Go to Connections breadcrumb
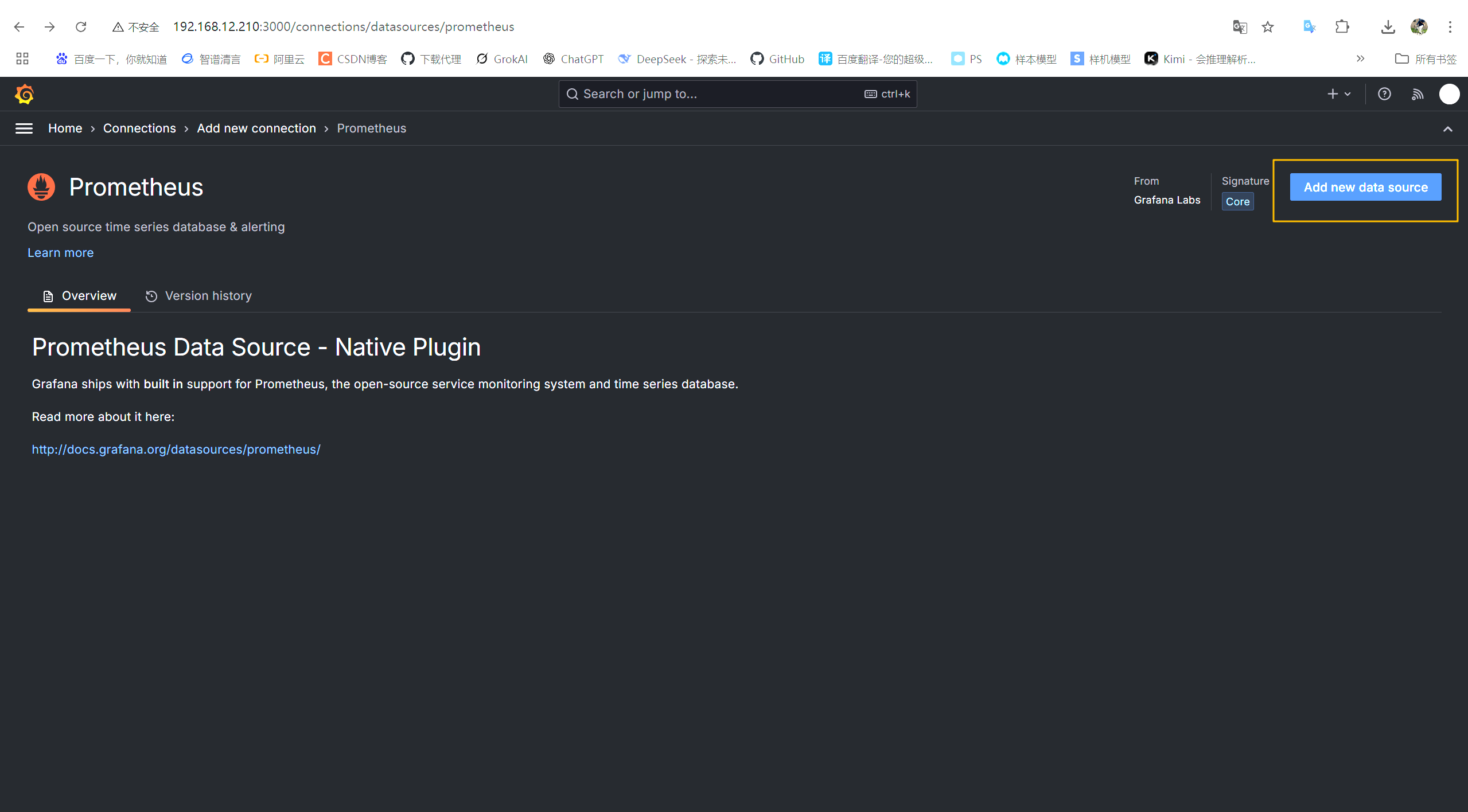 pos(139,128)
